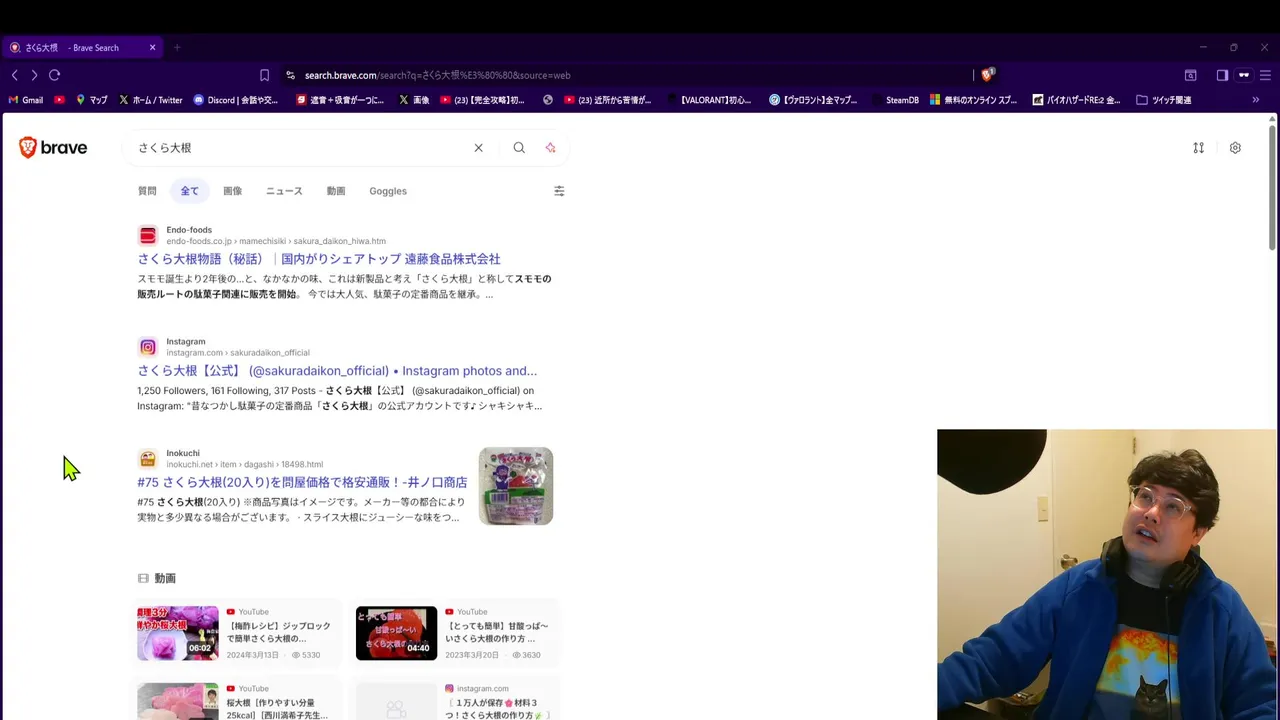Toggle the browser sidebar panel
The image size is (1280, 720).
[1222, 75]
